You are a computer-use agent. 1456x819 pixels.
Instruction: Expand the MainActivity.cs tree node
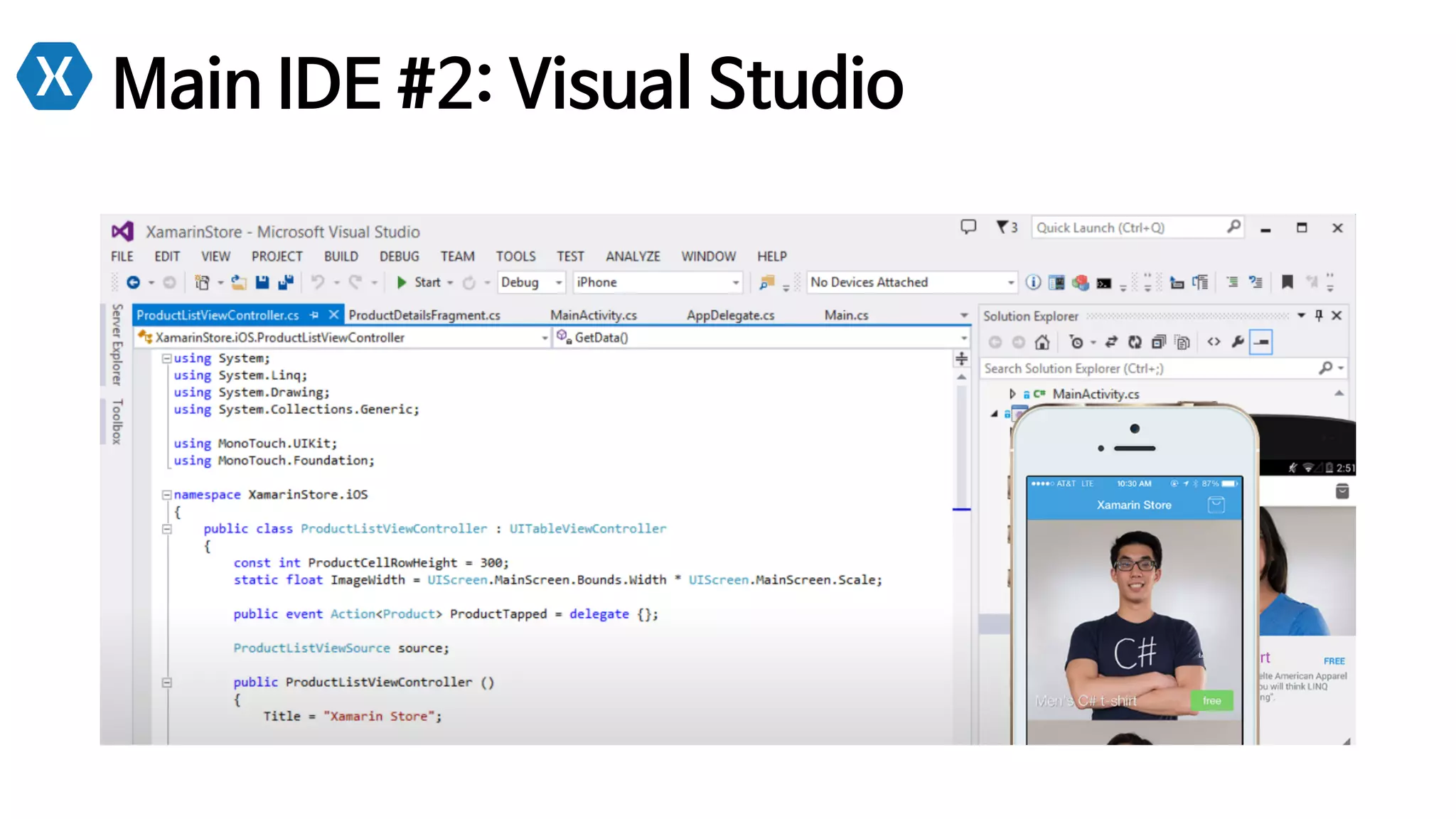(x=1012, y=393)
